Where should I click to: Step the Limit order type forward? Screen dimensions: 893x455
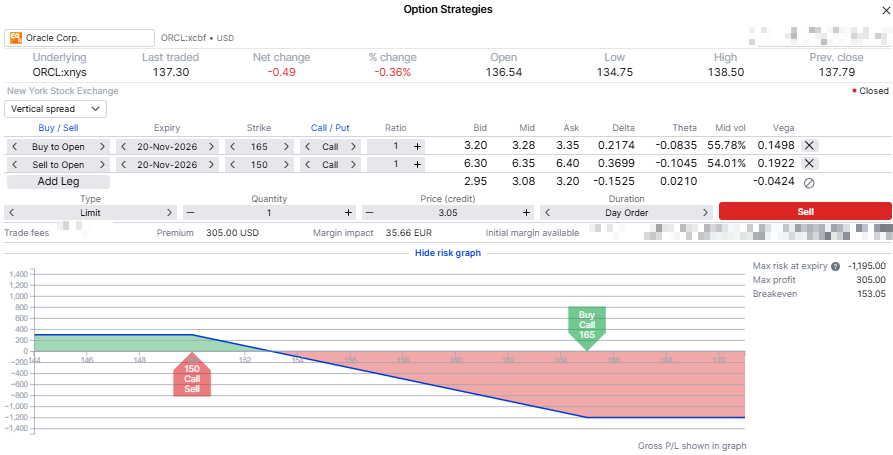(x=169, y=212)
